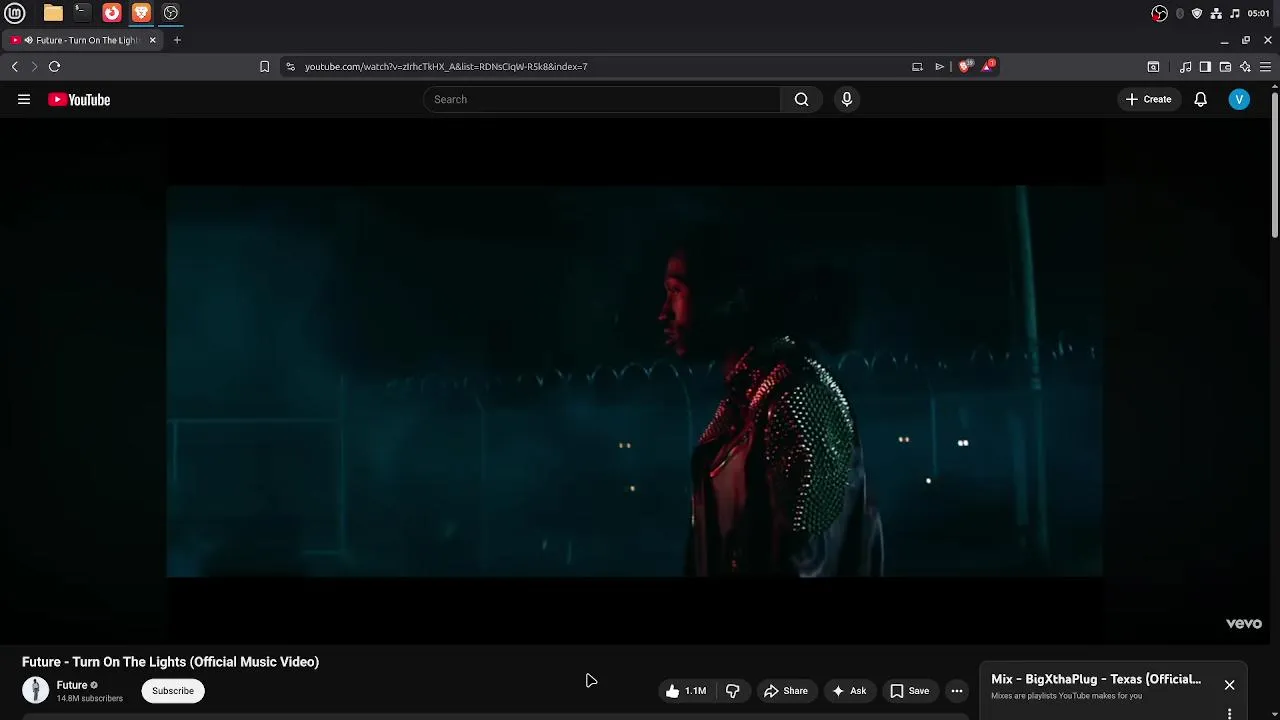This screenshot has height=720, width=1280.
Task: Like the video with 1.1M likes
Action: click(x=686, y=690)
